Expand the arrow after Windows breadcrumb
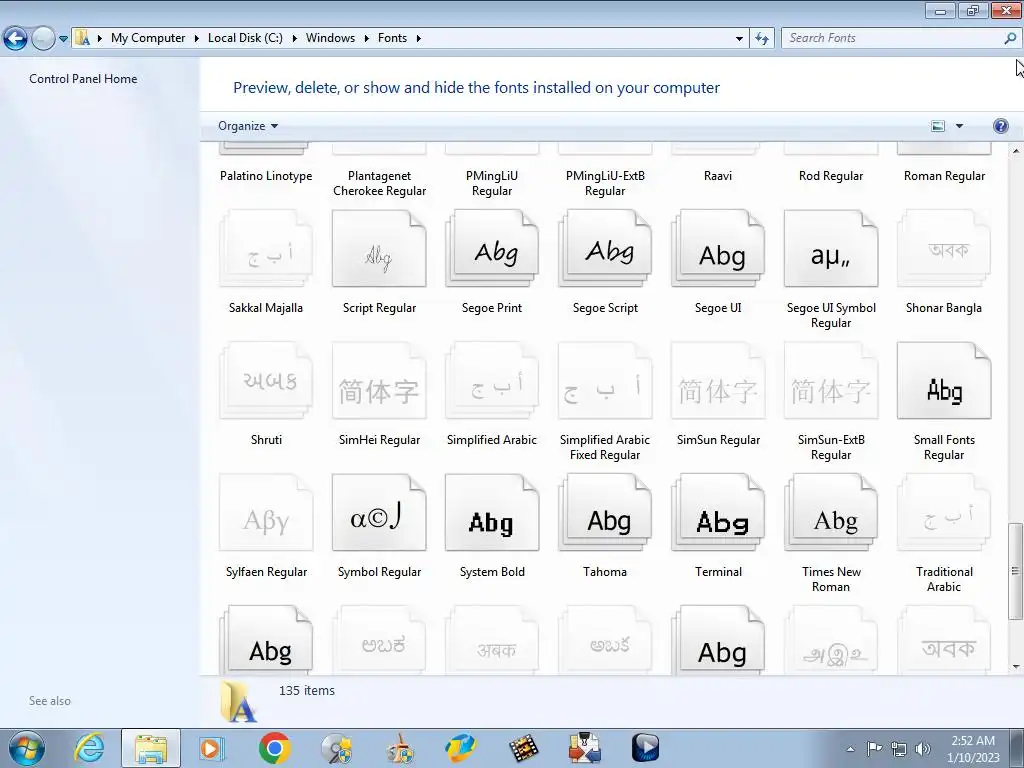The width and height of the screenshot is (1024, 768). 366,39
